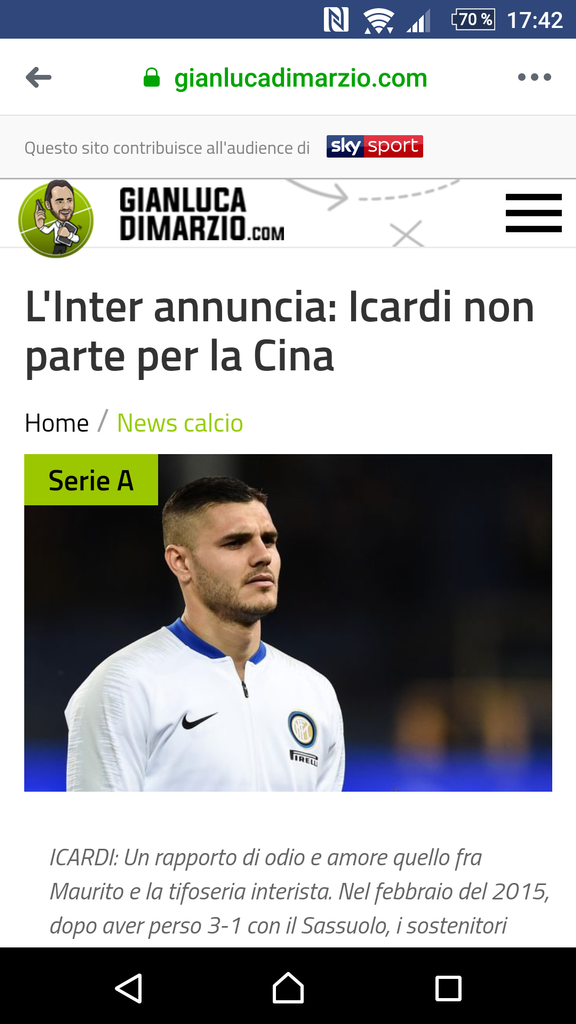Viewport: 576px width, 1024px height.
Task: Tap the green padlock security icon
Action: (x=152, y=78)
